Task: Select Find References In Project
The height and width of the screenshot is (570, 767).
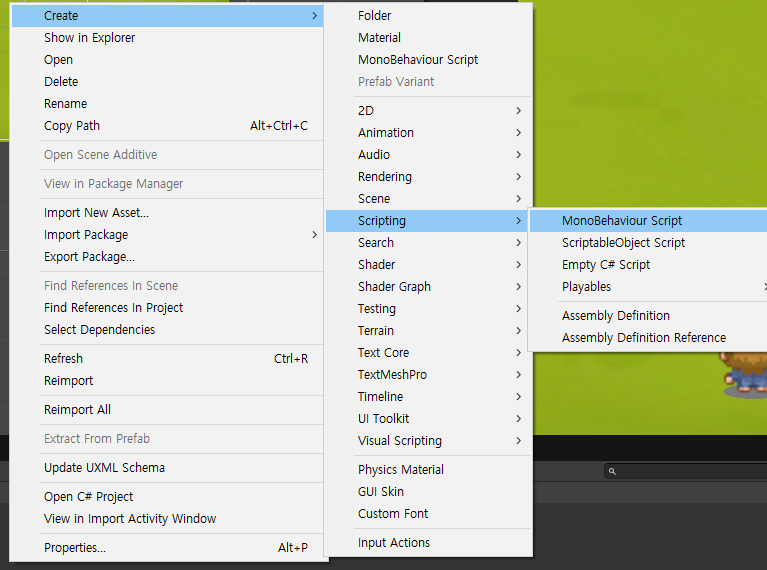Action: click(x=167, y=308)
